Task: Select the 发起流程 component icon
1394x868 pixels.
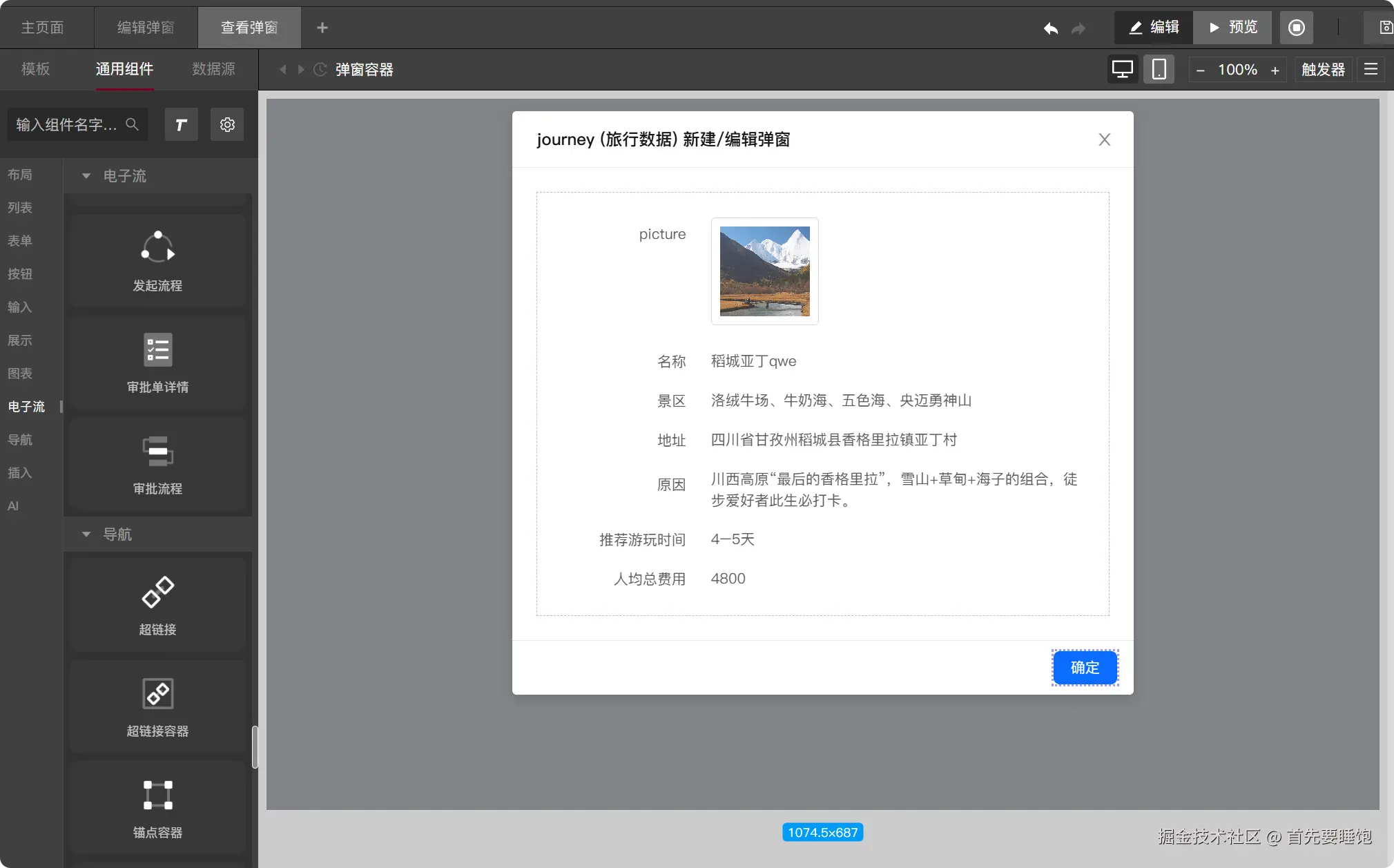Action: (x=157, y=247)
